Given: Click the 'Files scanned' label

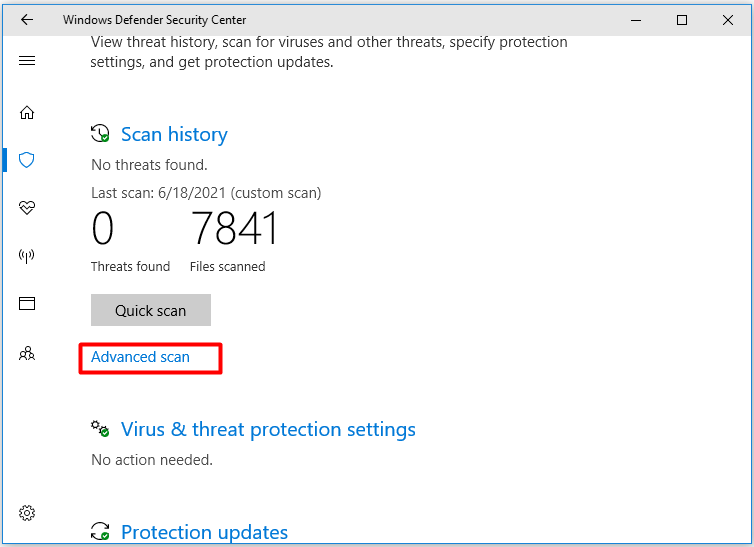Looking at the screenshot, I should (227, 266).
